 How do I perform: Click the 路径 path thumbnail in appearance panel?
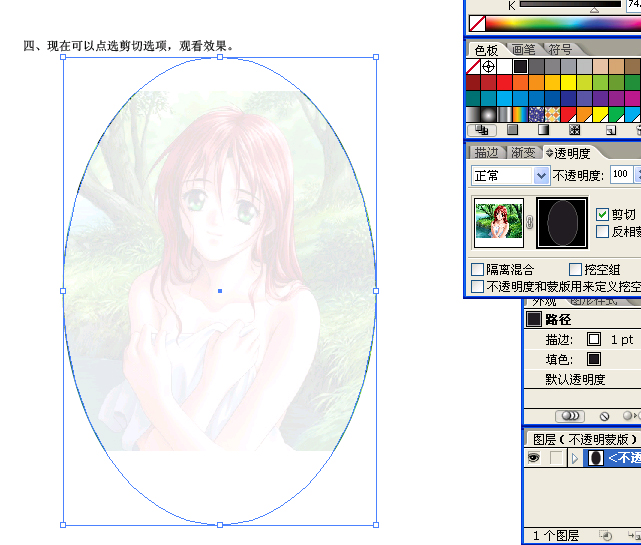533,319
